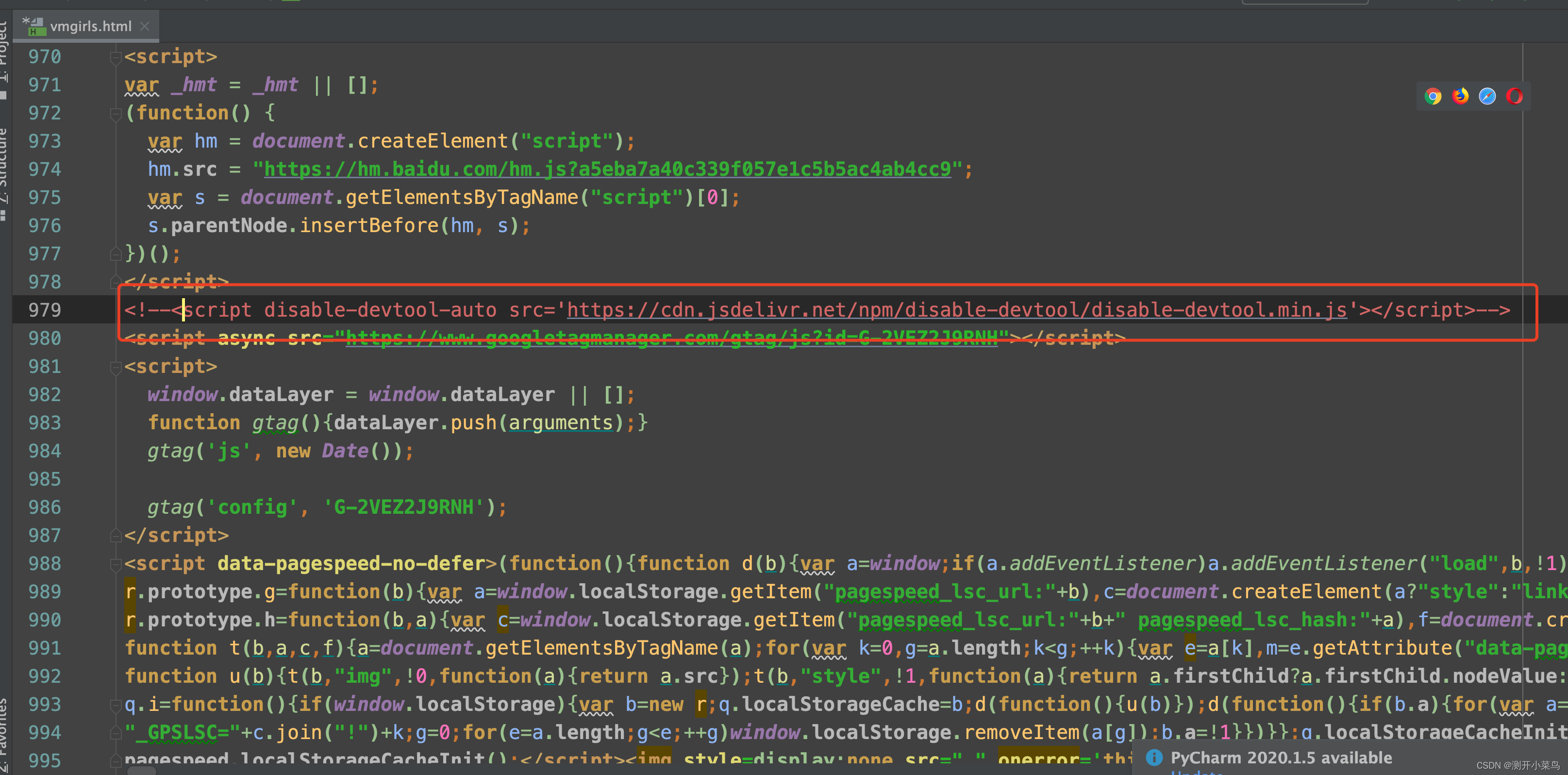Click the PyCharm 2020.1.5 available notification
Image resolution: width=1568 pixels, height=775 pixels.
coord(1281,758)
